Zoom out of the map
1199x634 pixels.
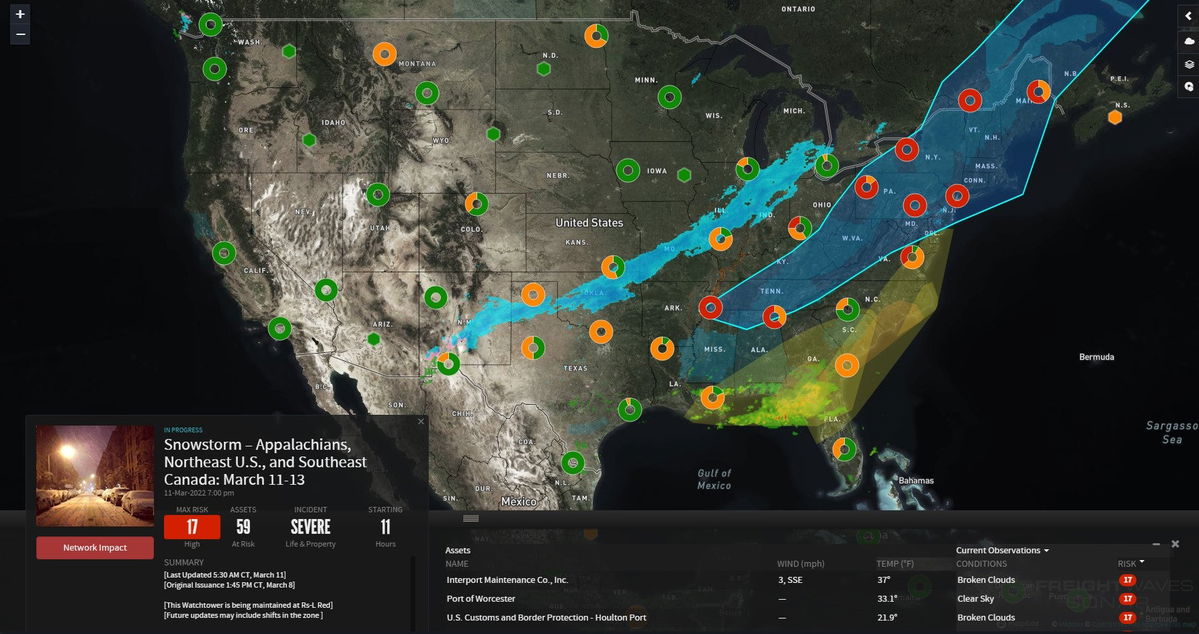tap(20, 34)
